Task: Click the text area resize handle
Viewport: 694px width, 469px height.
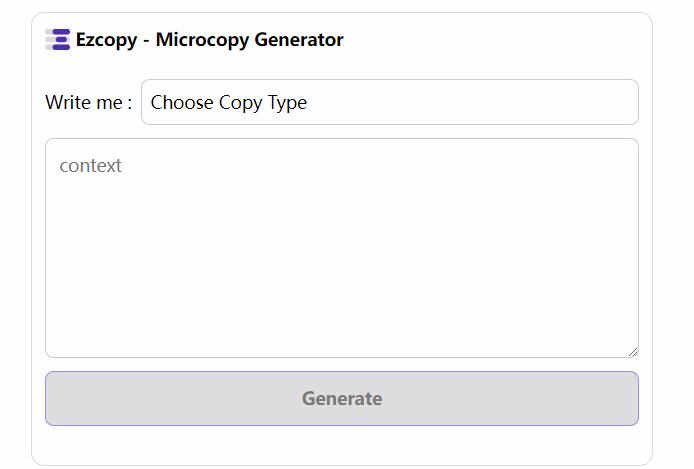Action: coord(632,351)
